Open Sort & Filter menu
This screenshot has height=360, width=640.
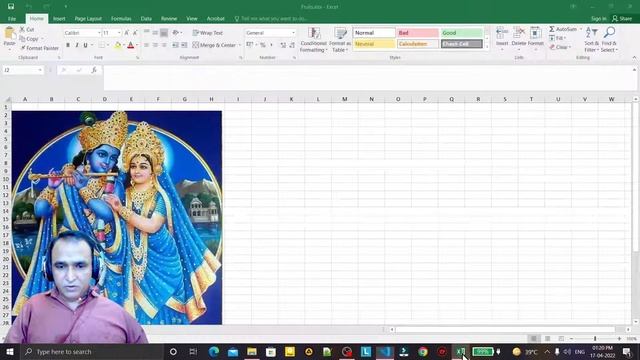coord(591,40)
